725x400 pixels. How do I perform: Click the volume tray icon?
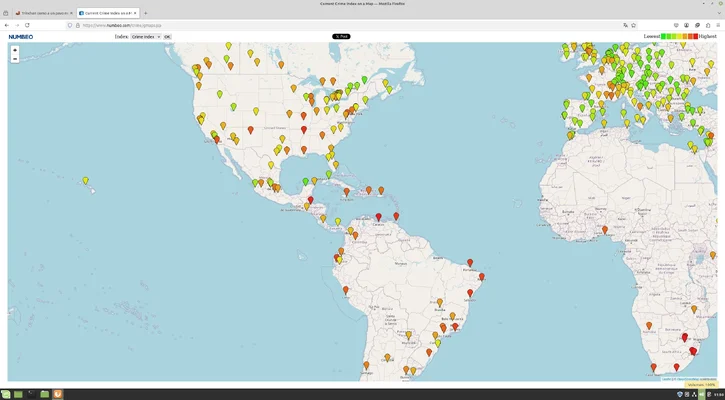click(701, 394)
